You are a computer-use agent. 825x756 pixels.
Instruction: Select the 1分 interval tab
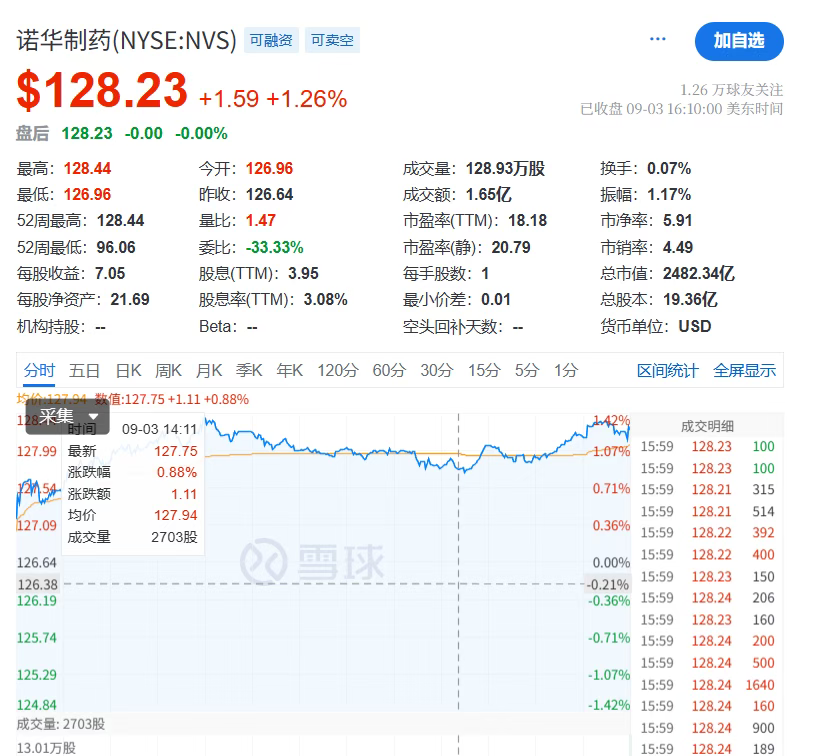click(566, 370)
